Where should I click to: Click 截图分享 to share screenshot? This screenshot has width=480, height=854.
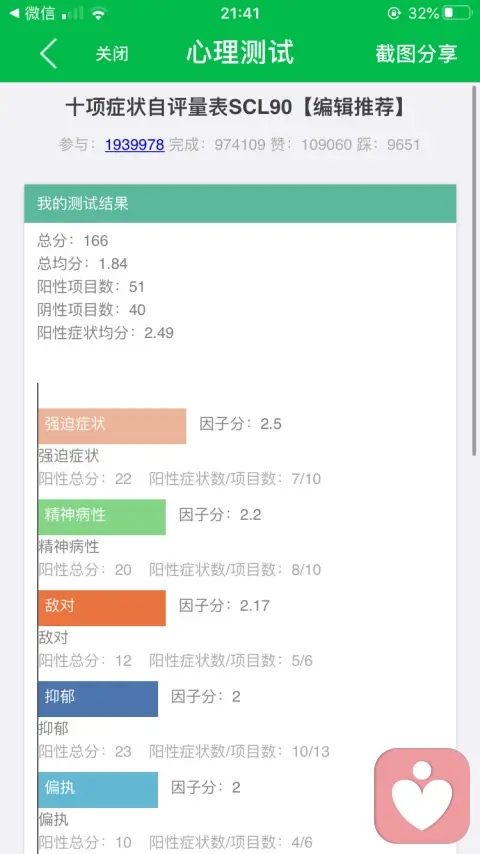tap(416, 53)
